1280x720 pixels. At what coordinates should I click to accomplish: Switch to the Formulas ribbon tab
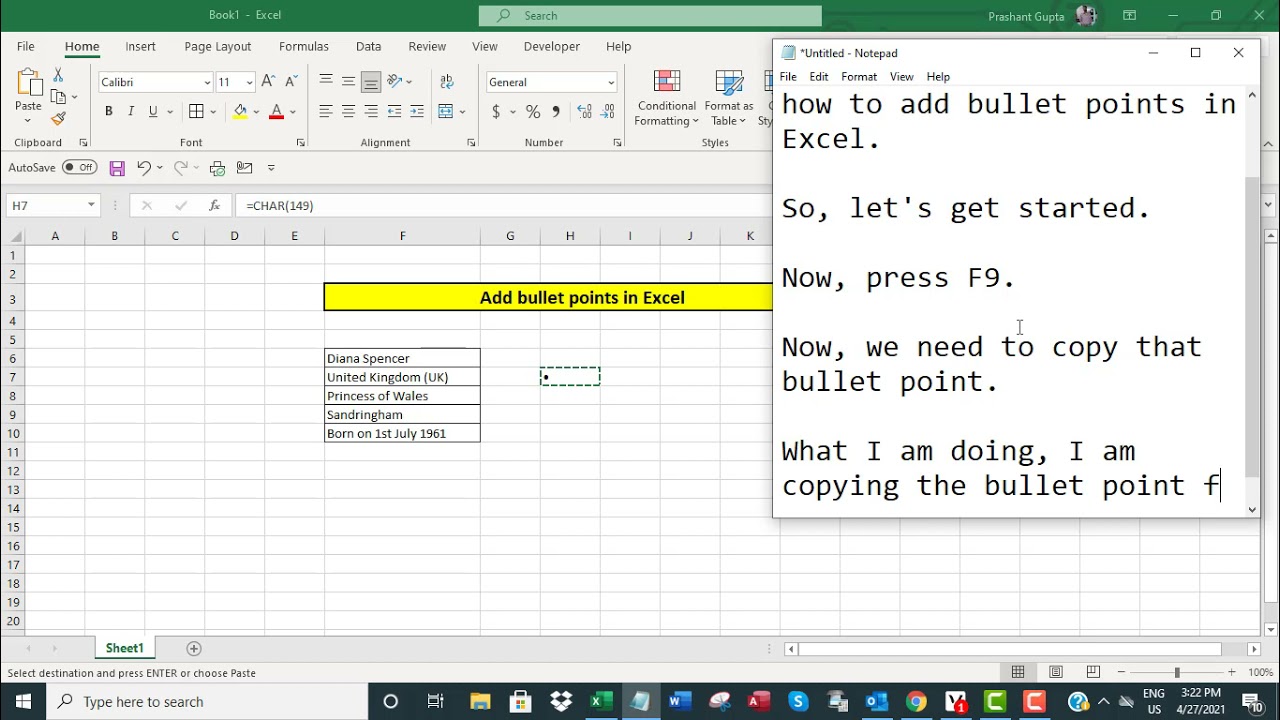click(x=304, y=46)
